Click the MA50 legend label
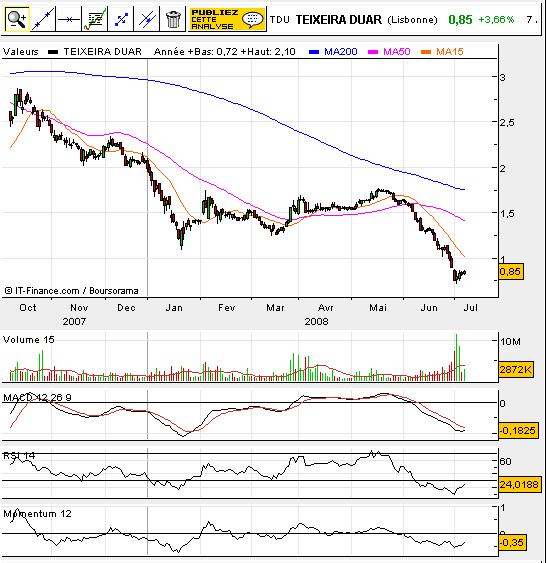Image resolution: width=548 pixels, height=563 pixels. 396,52
